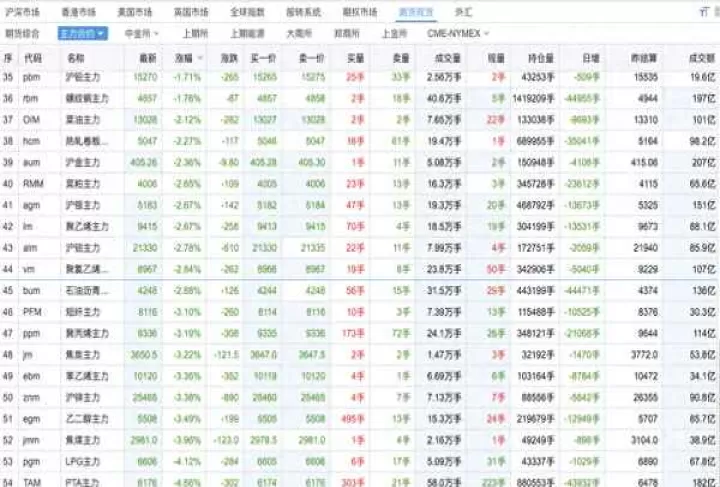This screenshot has width=720, height=487.
Task: Switch to the 美国市场 tab
Action: 135,12
